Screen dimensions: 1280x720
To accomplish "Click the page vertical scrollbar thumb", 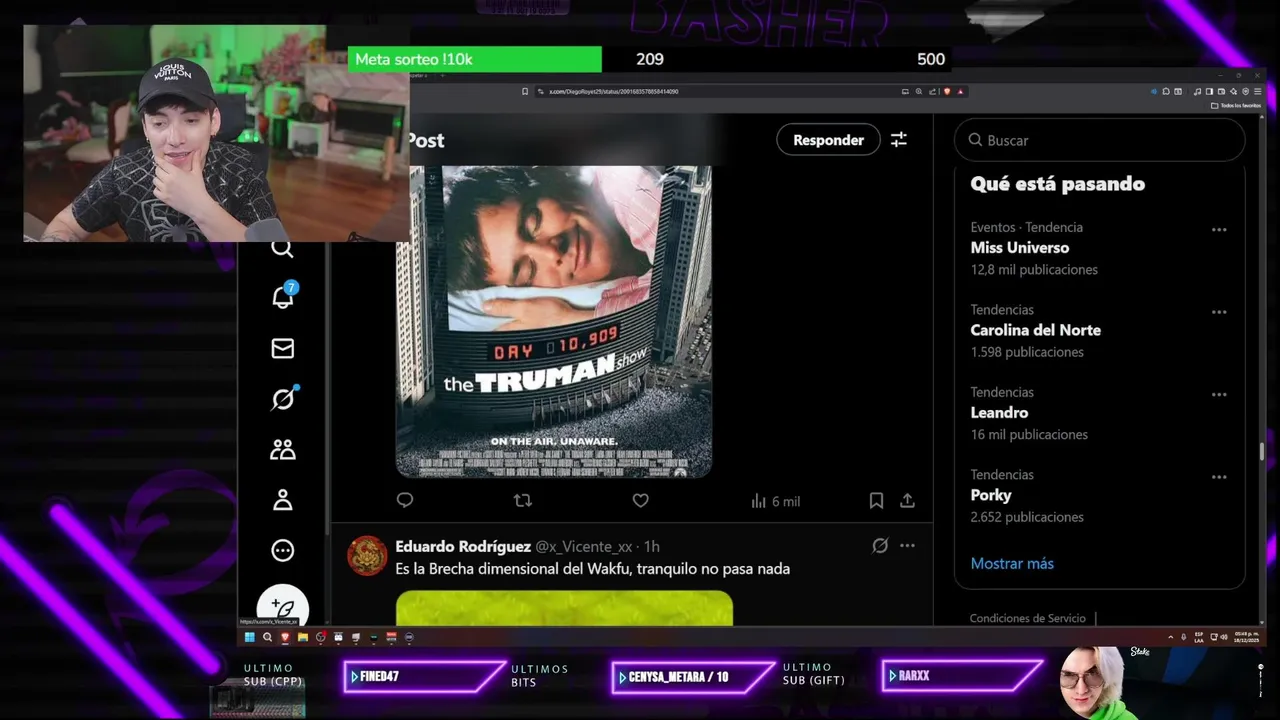I will 1262,450.
